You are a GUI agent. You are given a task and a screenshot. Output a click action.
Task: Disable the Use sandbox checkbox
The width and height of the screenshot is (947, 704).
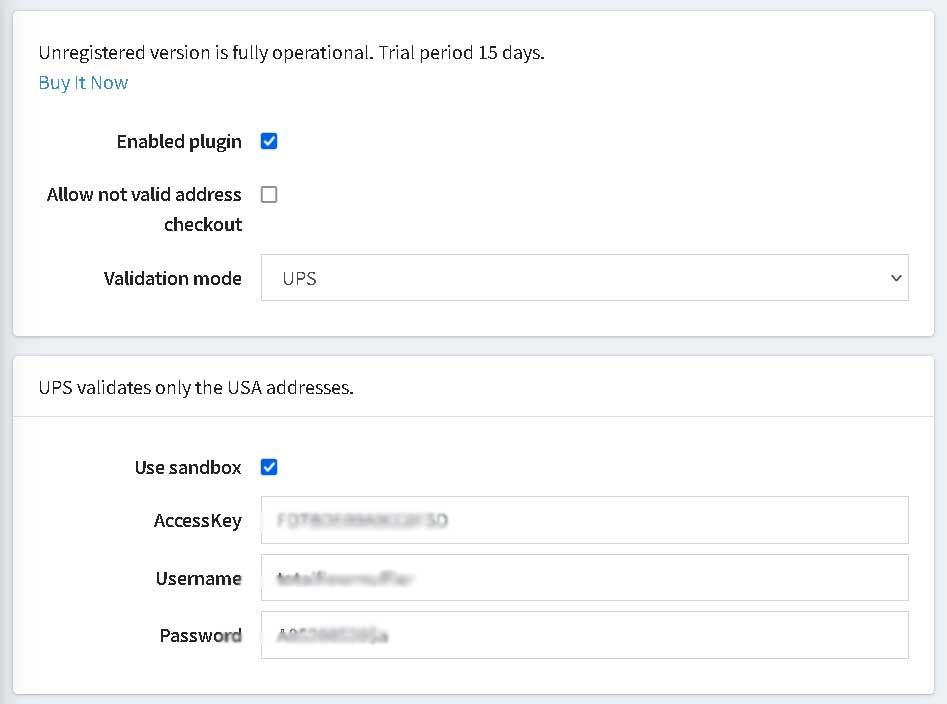click(269, 467)
